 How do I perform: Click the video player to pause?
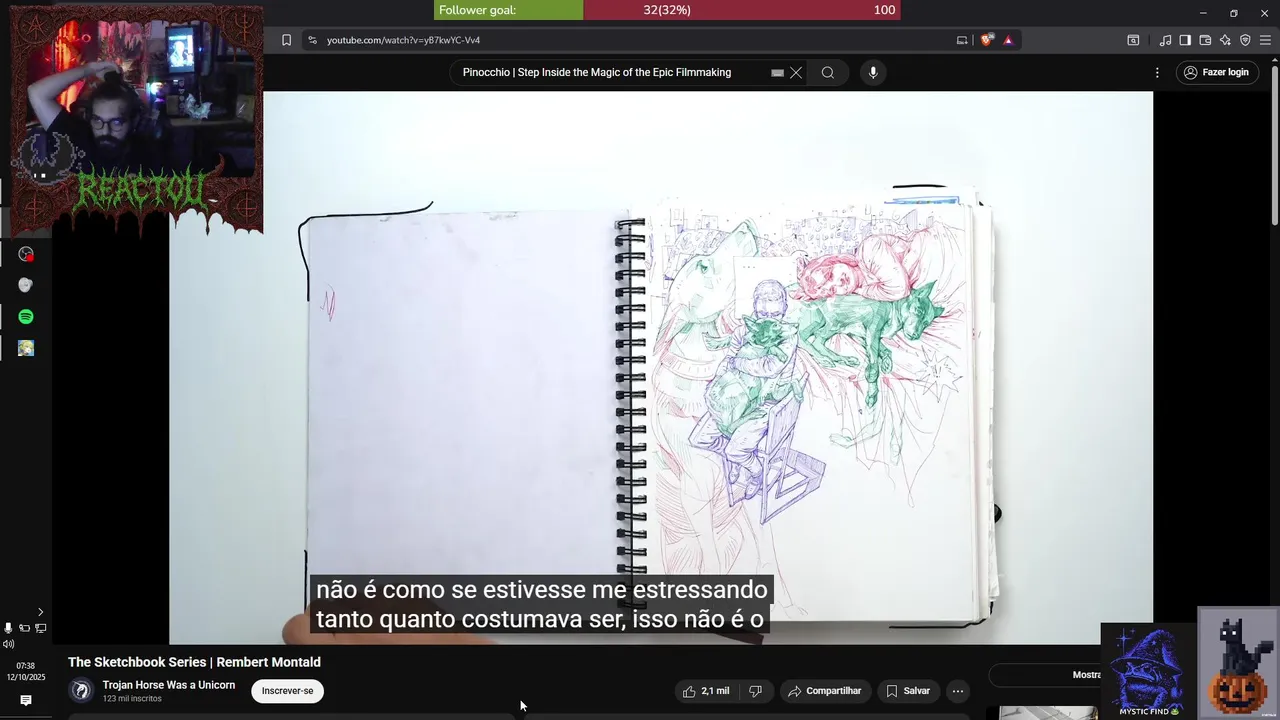tap(660, 368)
